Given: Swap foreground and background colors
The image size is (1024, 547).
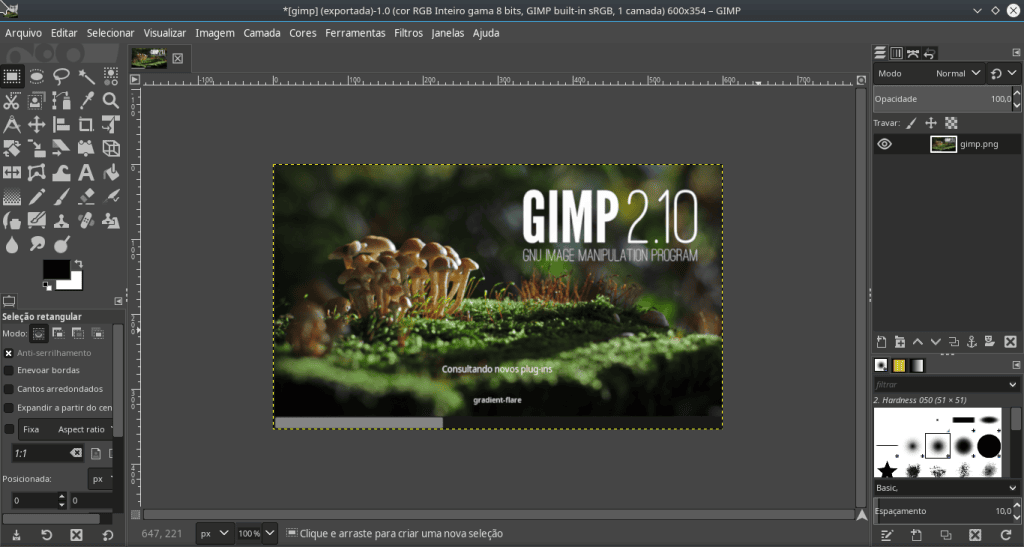Looking at the screenshot, I should point(78,264).
